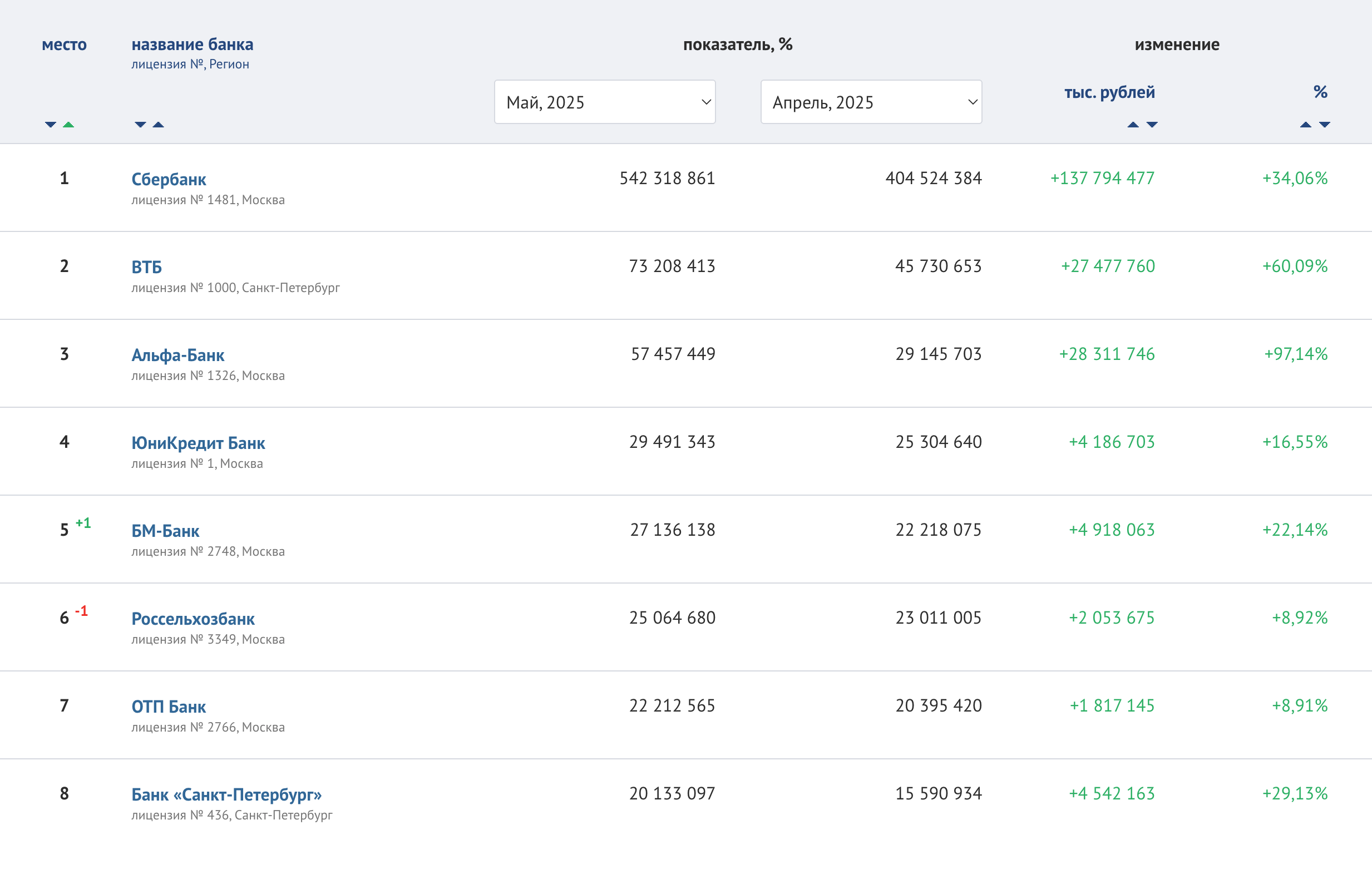Click ВТБ percent +60,09%
This screenshot has height=879, width=1372.
tap(1295, 266)
